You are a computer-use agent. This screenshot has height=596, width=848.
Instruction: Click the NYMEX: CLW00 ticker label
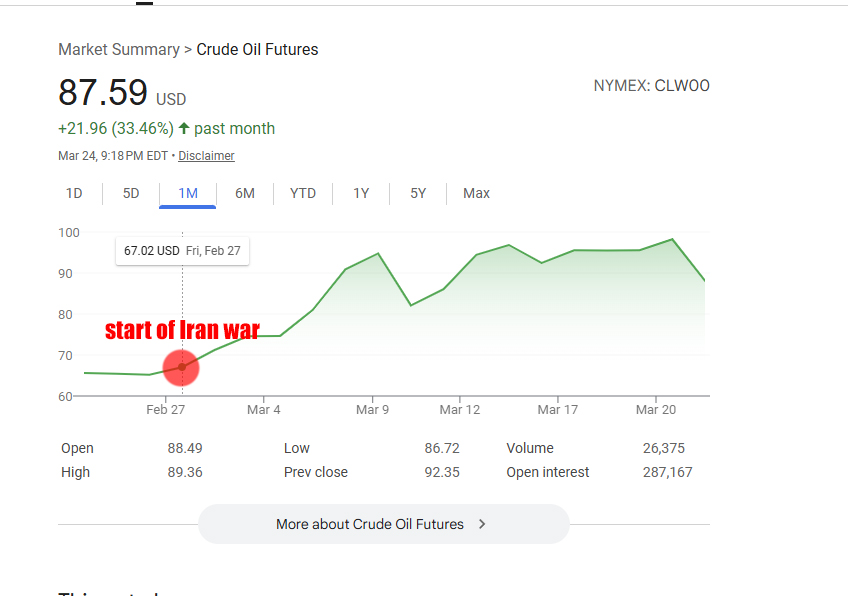click(651, 86)
